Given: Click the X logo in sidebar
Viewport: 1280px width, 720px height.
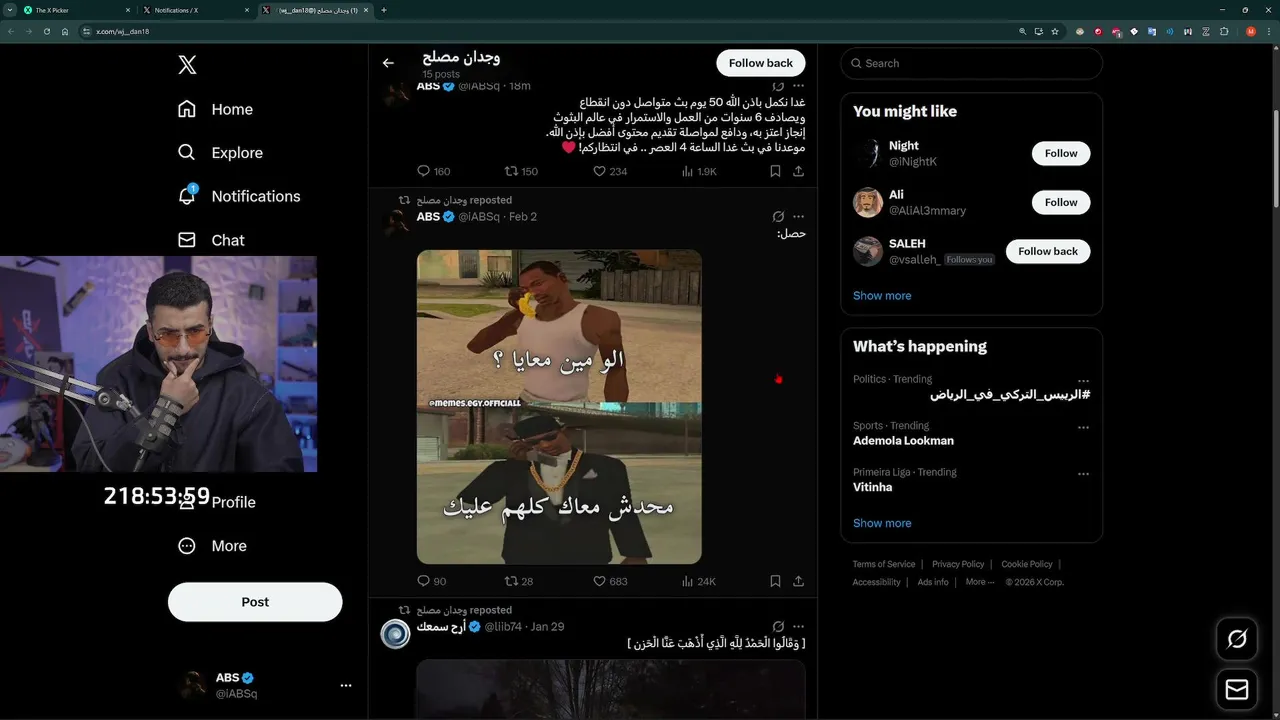Looking at the screenshot, I should point(187,65).
